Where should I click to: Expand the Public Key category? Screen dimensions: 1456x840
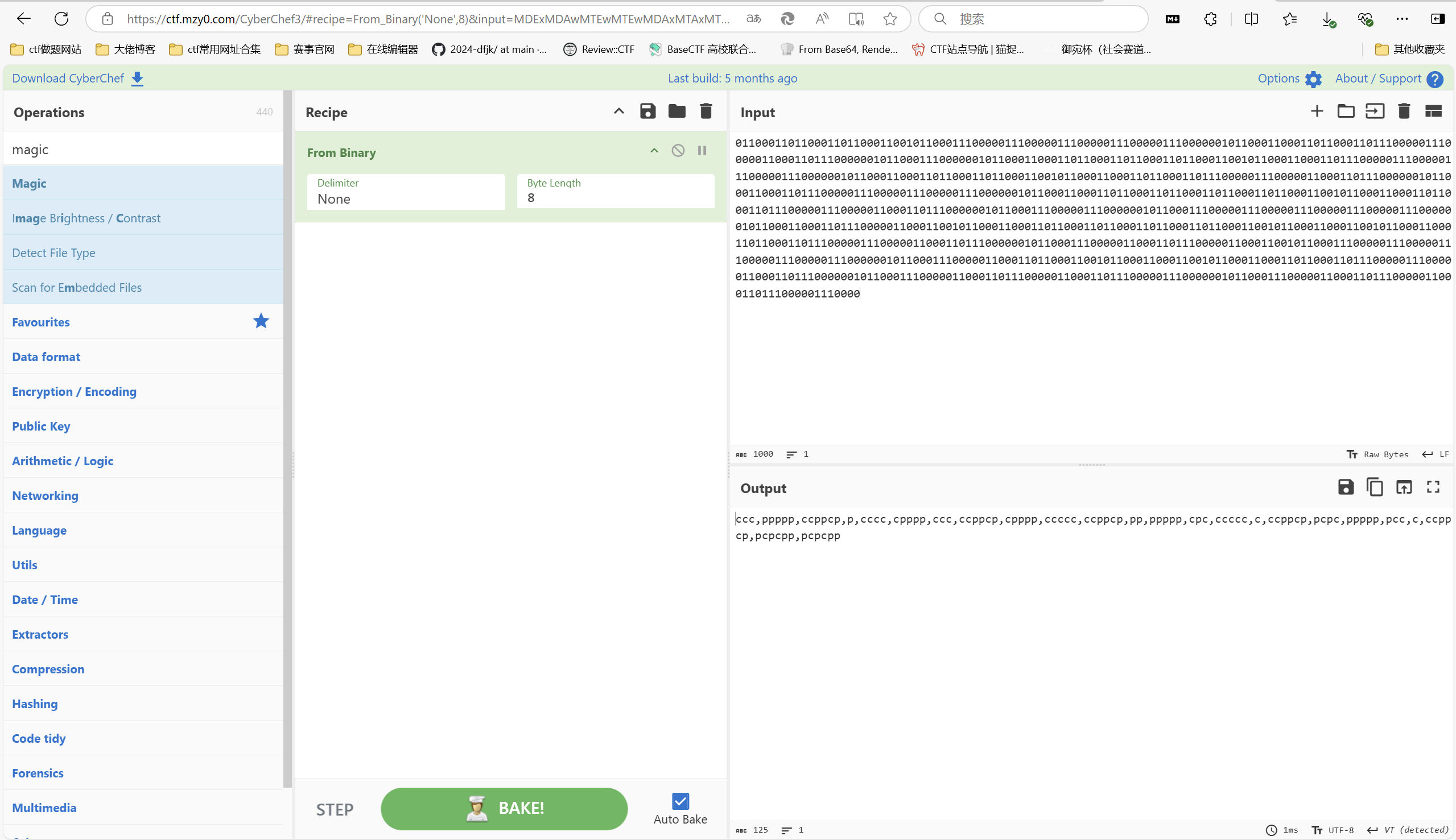[143, 426]
